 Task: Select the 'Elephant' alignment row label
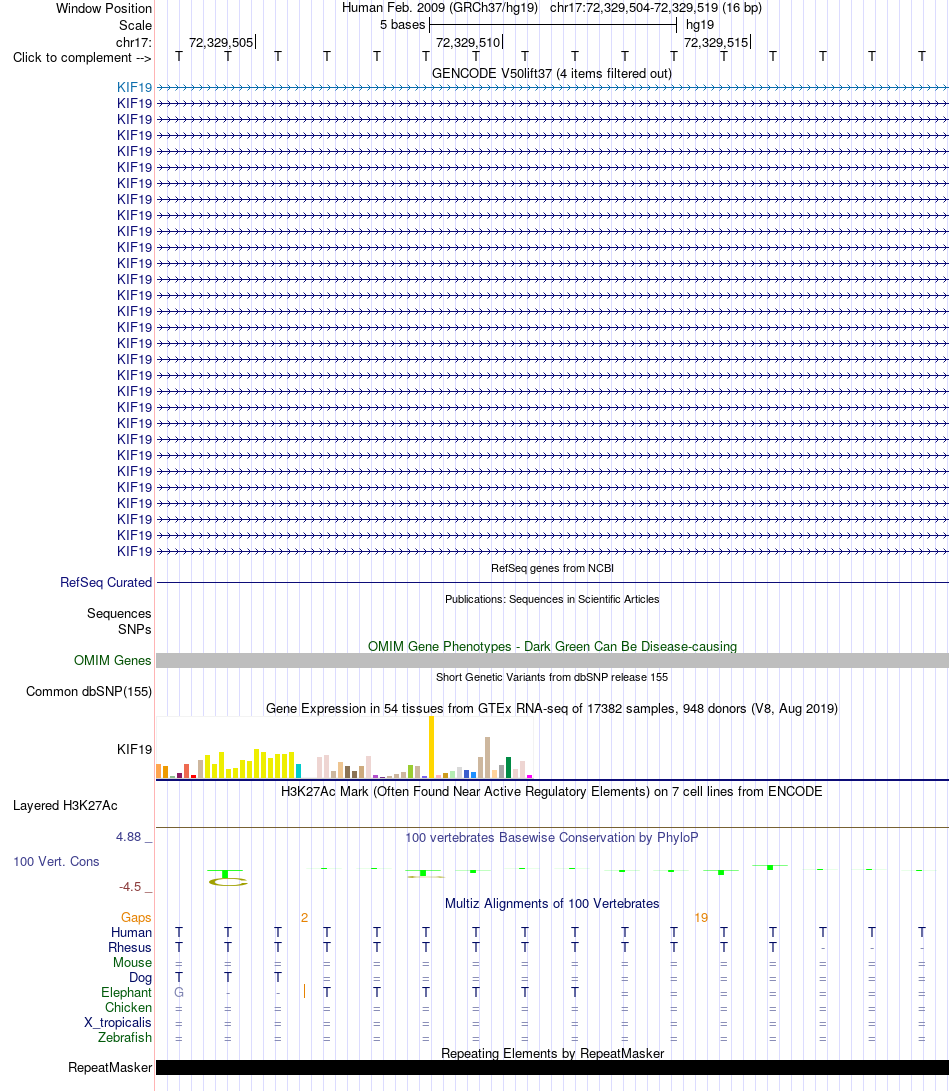point(127,993)
